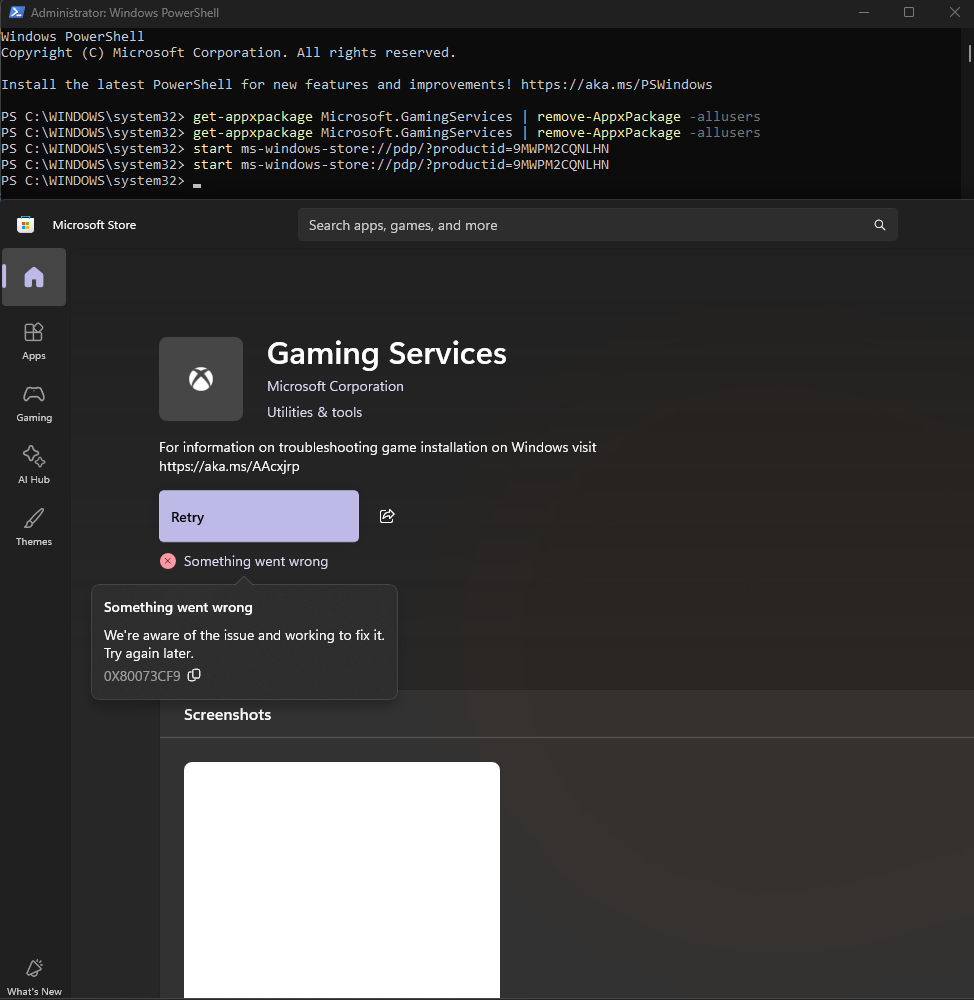Maximize the PowerShell window
Screen dimensions: 974x1000
click(909, 12)
